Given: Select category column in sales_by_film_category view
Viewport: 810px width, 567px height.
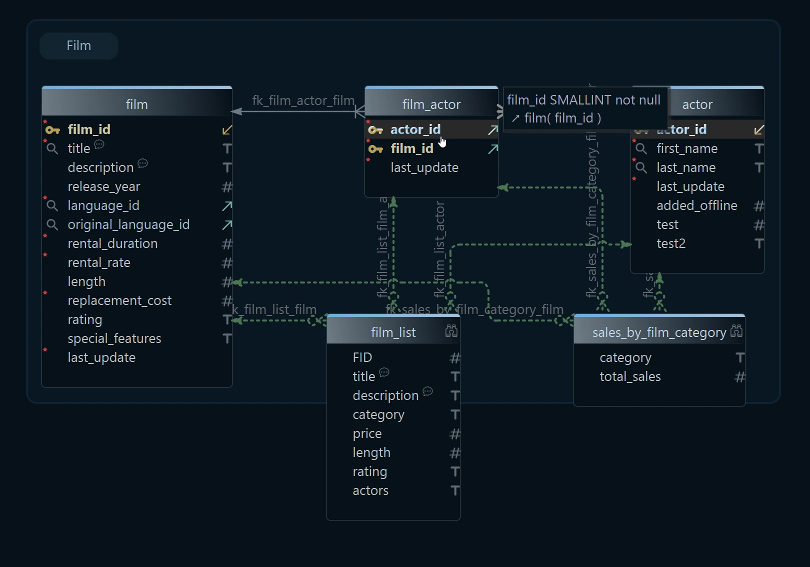Looking at the screenshot, I should (x=659, y=358).
